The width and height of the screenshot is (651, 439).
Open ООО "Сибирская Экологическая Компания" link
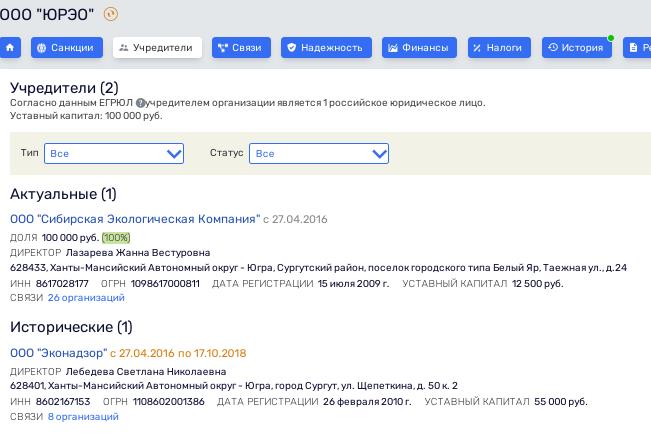(x=135, y=219)
